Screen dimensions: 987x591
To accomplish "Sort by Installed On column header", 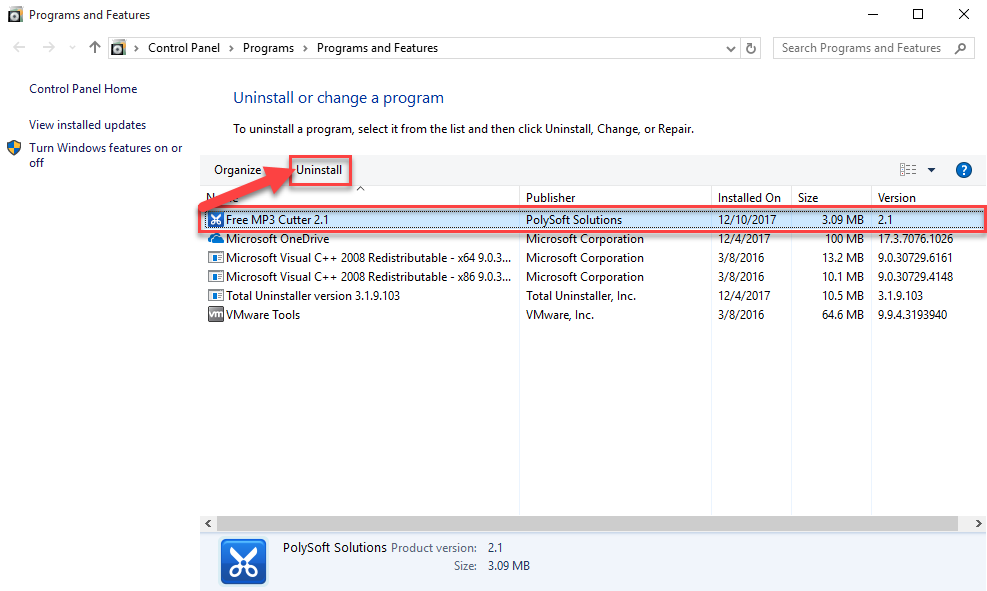I will [x=751, y=198].
